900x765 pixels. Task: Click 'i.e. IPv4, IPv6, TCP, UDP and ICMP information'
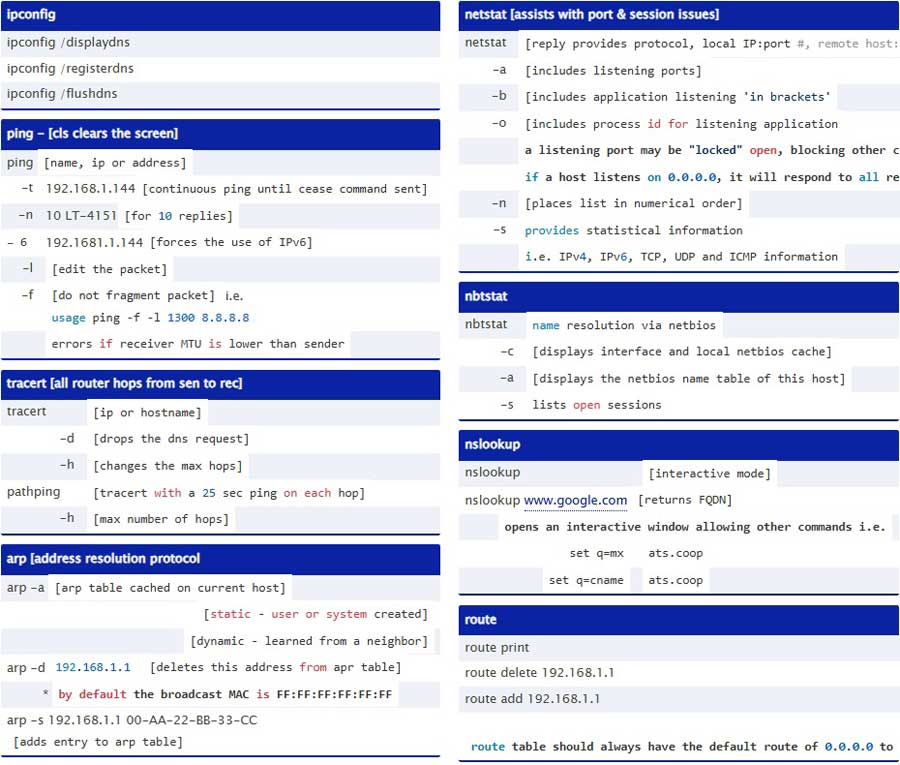[681, 257]
